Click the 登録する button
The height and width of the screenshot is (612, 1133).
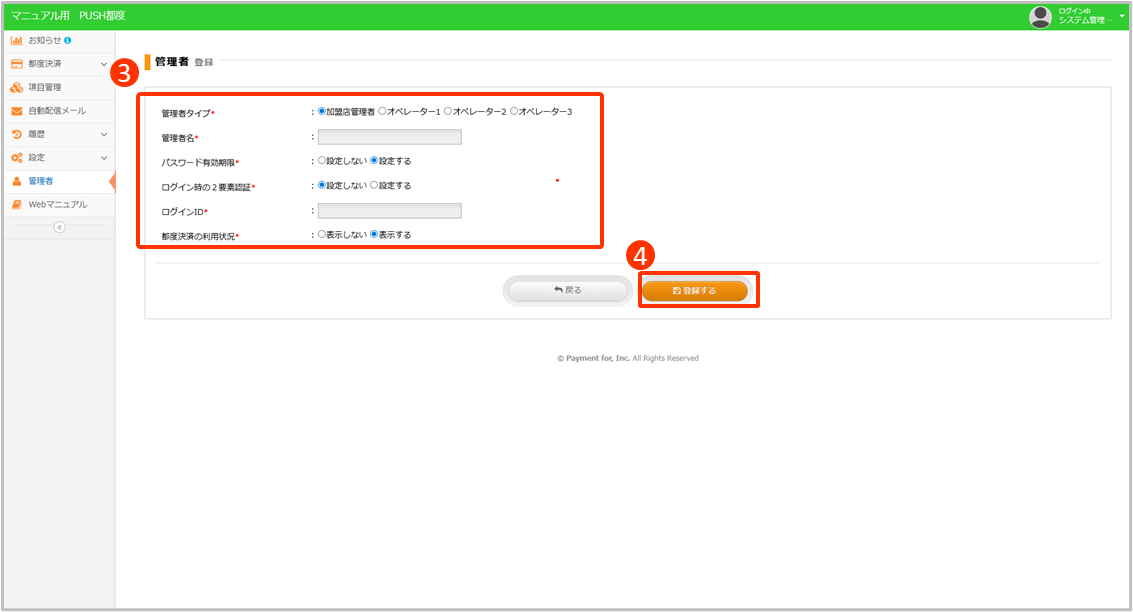click(x=695, y=290)
